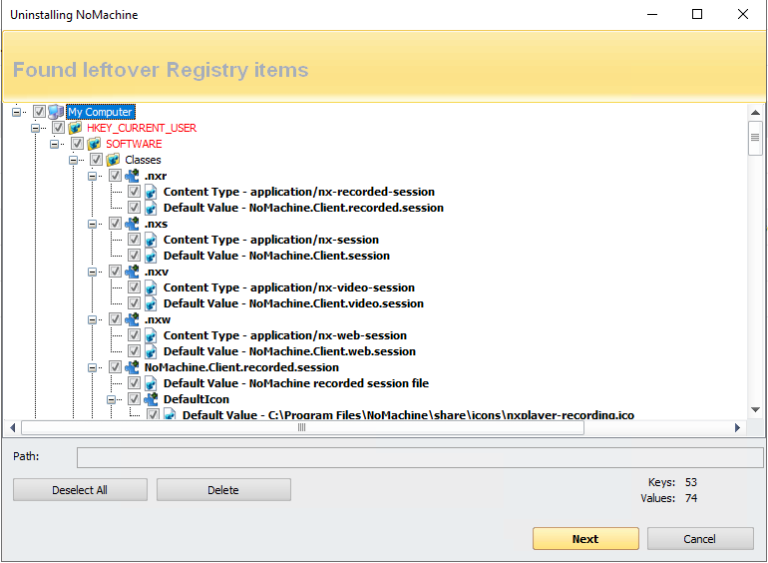Click the .nxr registry key icon
This screenshot has width=768, height=563.
(132, 176)
